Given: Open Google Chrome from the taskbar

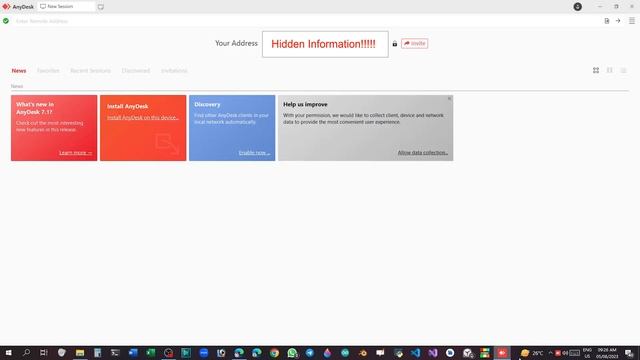Looking at the screenshot, I should [274, 353].
